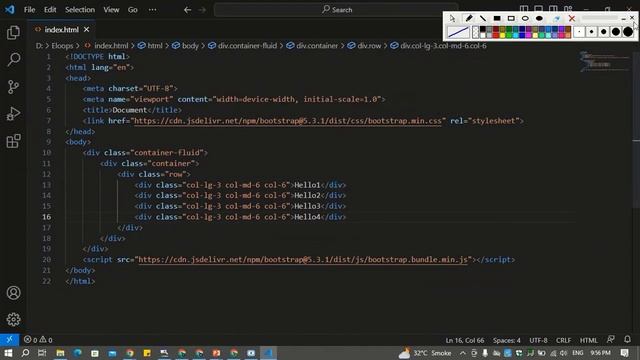Open the Spaces: 4 indentation picker
The width and height of the screenshot is (640, 360).
(507, 340)
